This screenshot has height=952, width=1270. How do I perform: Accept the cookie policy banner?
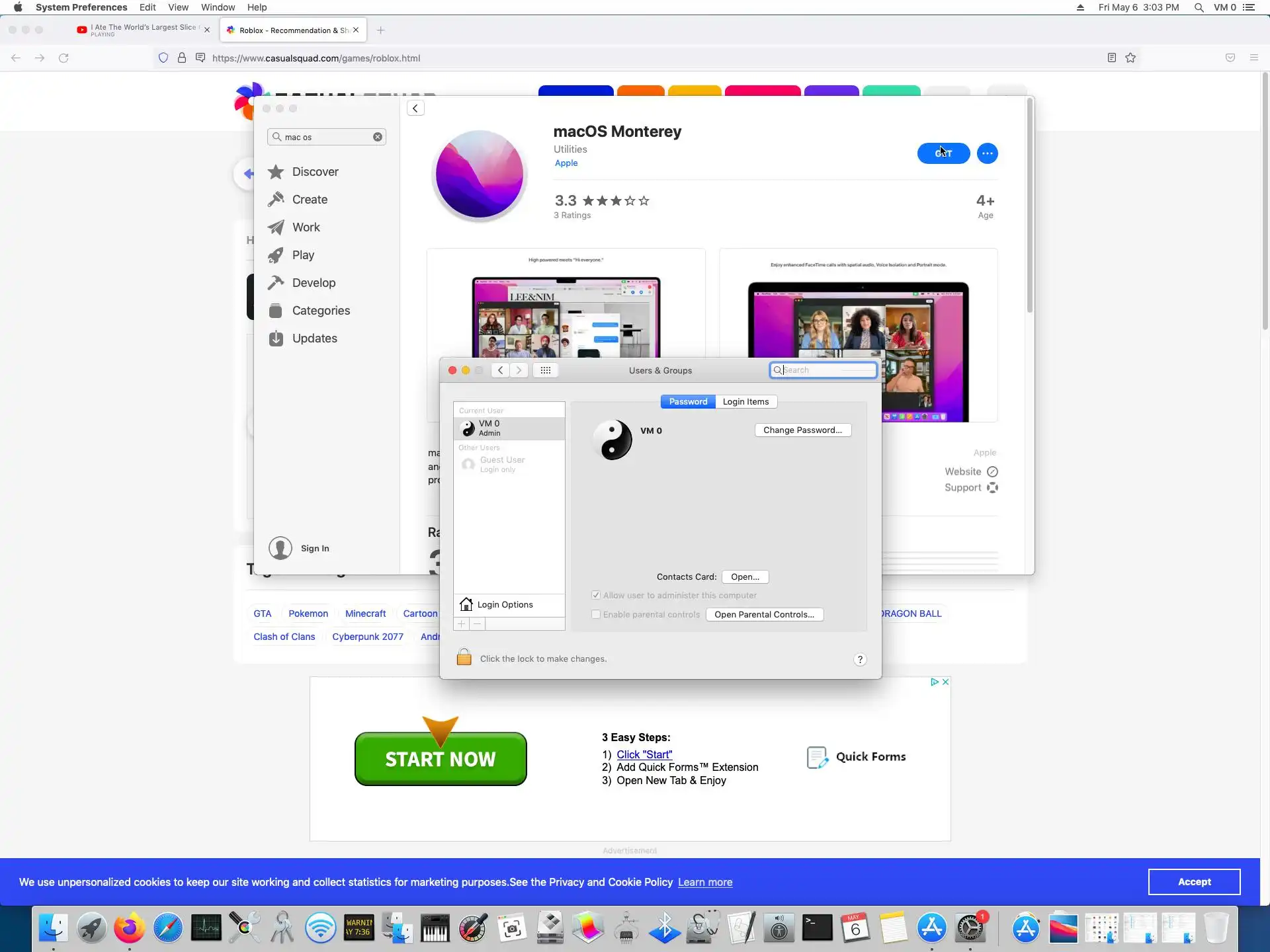coord(1194,882)
